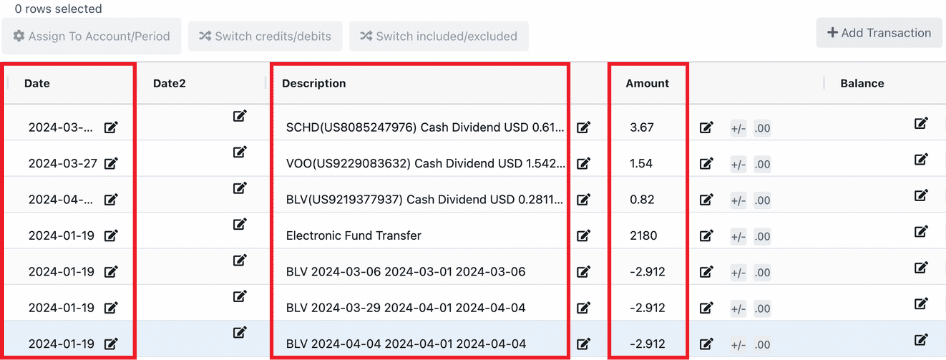Edit amount 1.54 with pencil icon
The image size is (946, 360).
coord(706,163)
